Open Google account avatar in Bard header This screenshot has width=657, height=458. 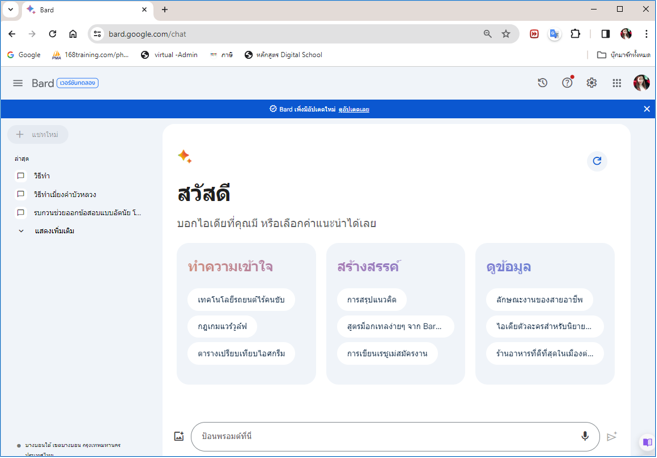[x=641, y=83]
